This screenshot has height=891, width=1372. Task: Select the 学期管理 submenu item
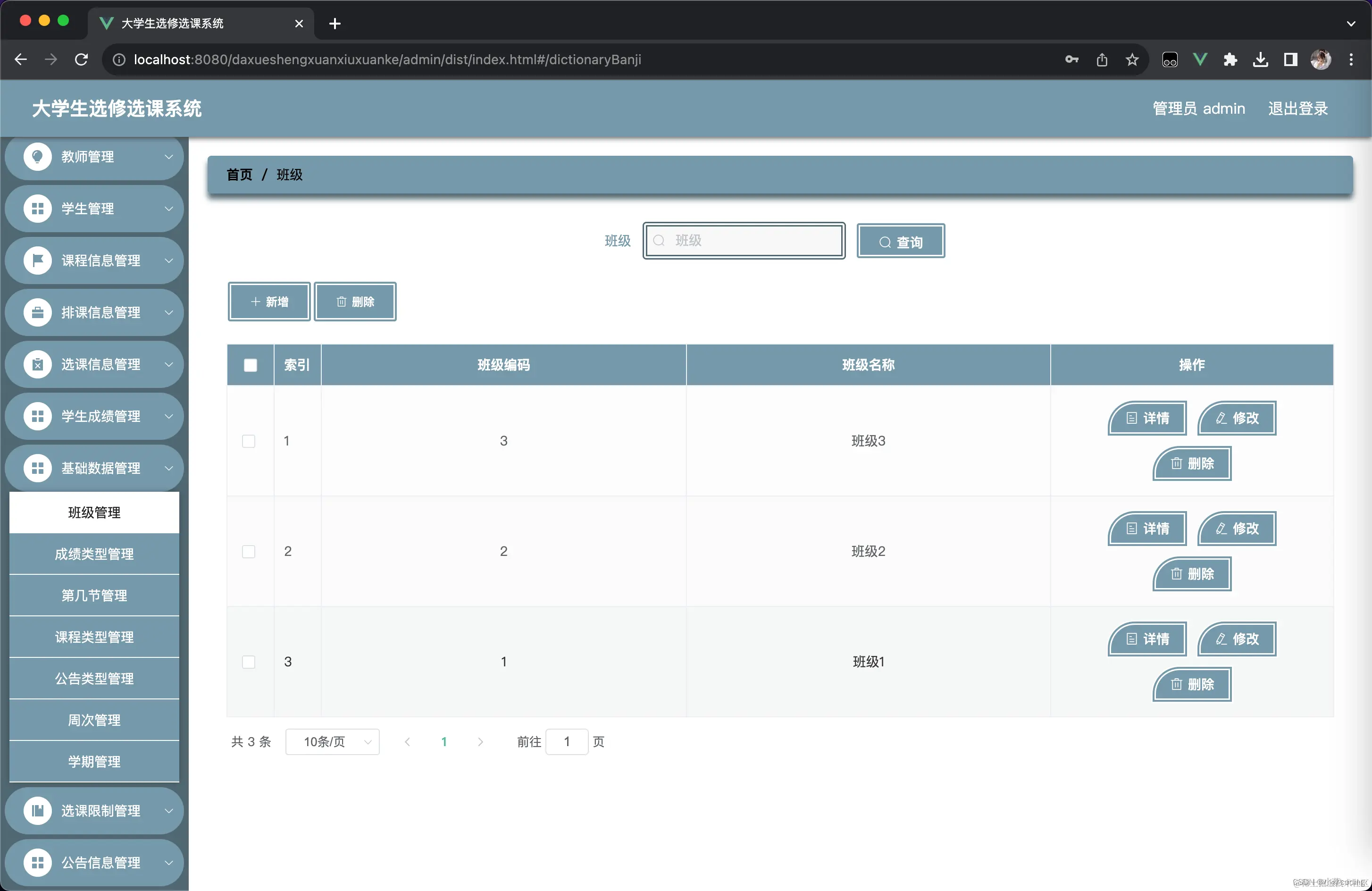[94, 762]
